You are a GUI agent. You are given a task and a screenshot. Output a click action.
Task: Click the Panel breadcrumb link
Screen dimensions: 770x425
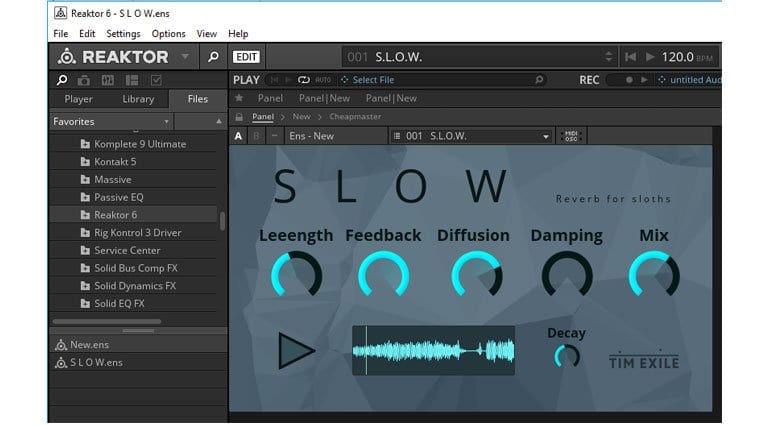tap(263, 117)
